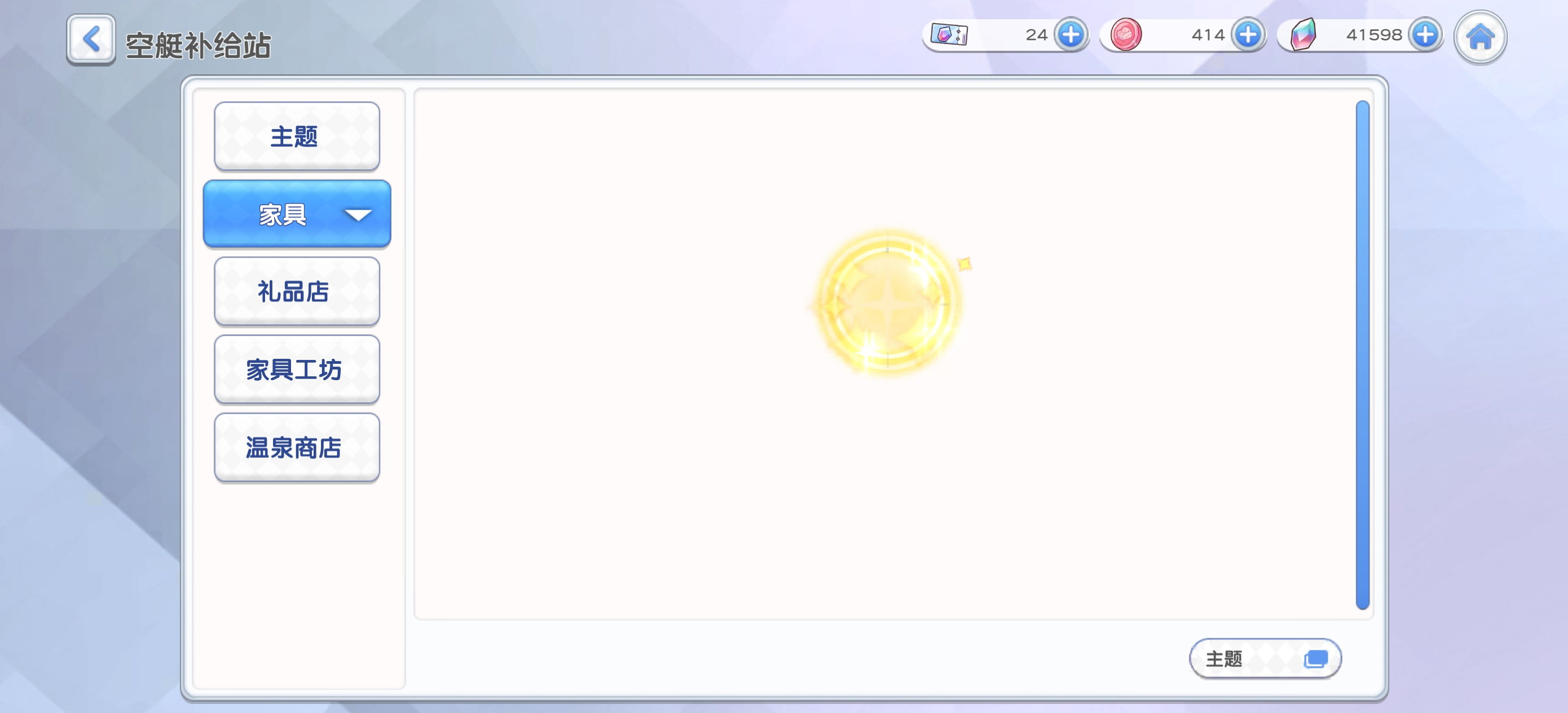Return to the home screen

pyautogui.click(x=1480, y=37)
